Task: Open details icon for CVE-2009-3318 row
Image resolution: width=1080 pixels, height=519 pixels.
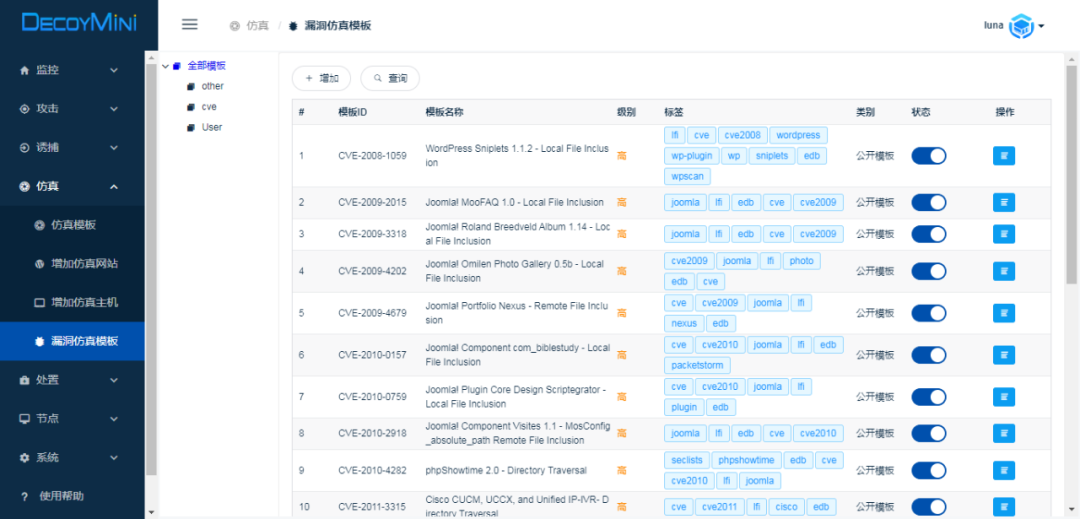Action: pos(1004,234)
